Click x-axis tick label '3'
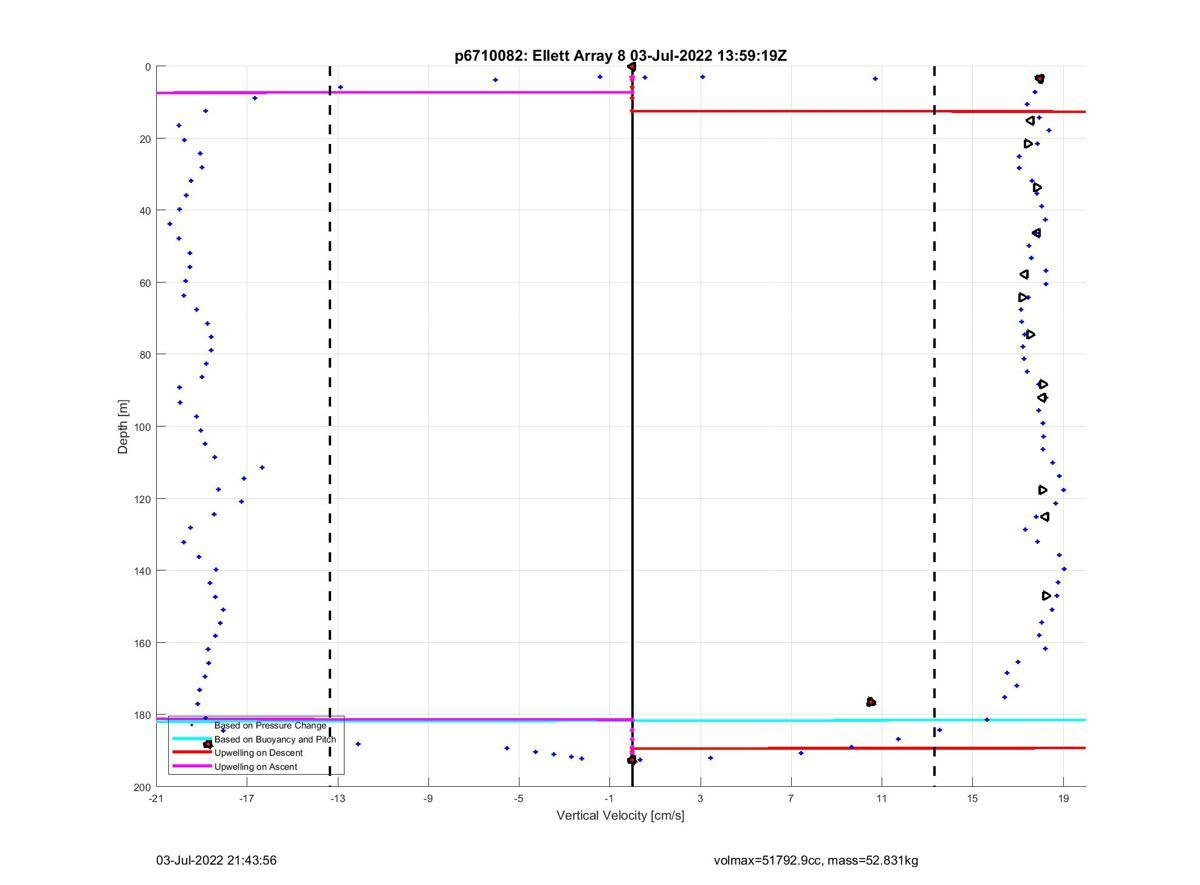The width and height of the screenshot is (1200, 885). click(x=701, y=798)
